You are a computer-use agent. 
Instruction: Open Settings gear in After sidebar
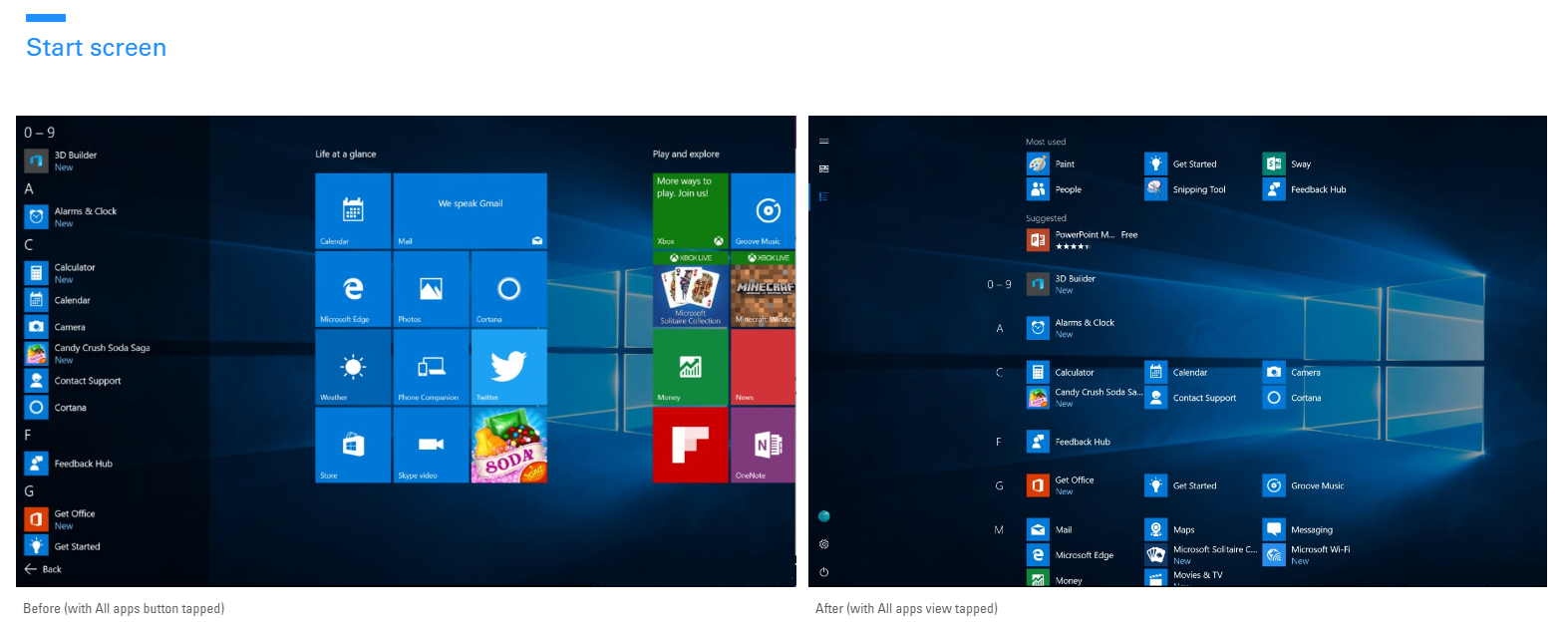point(823,544)
